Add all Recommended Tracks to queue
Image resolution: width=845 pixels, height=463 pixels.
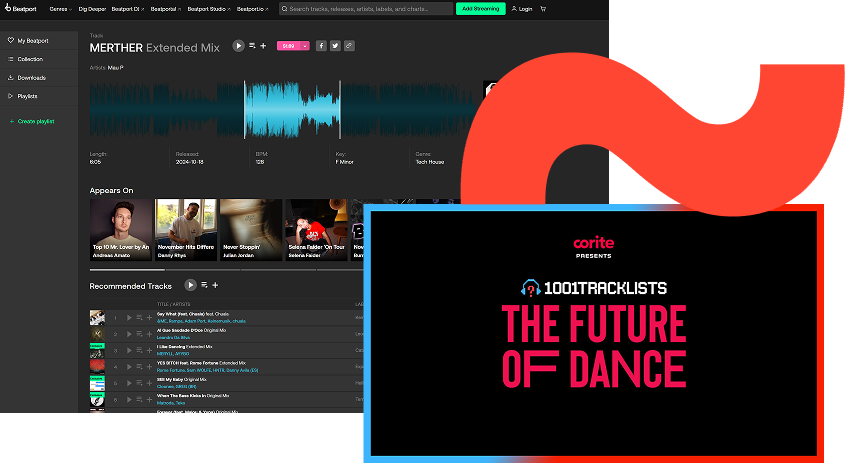point(204,285)
